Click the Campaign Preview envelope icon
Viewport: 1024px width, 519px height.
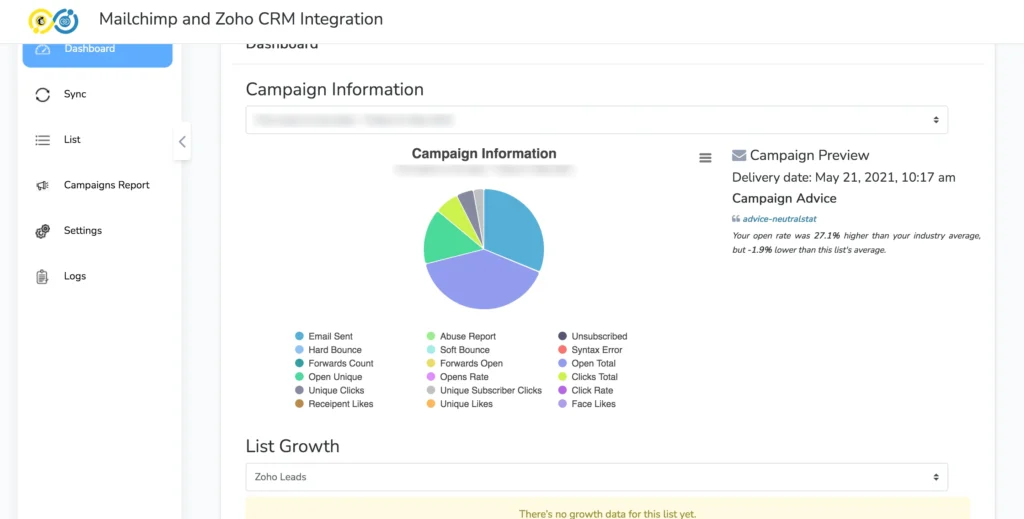click(x=739, y=155)
